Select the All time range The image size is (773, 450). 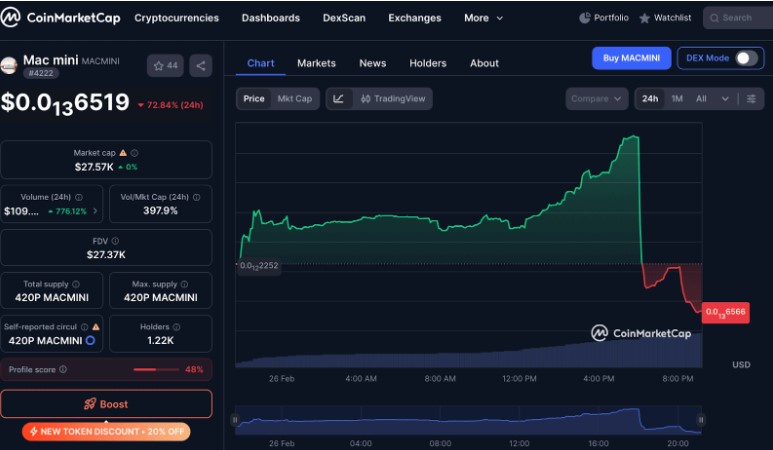pos(701,99)
